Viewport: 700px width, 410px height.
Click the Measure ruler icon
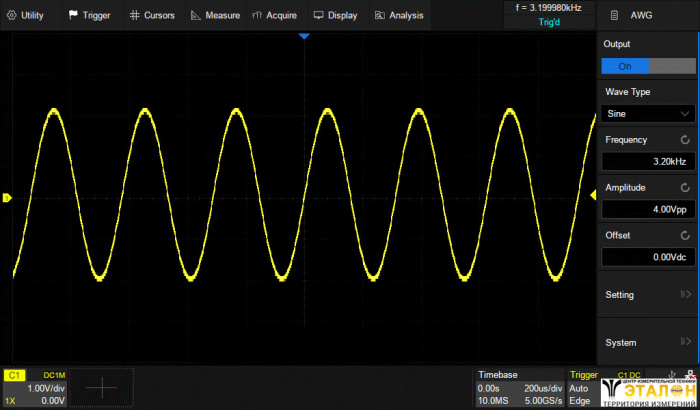coord(196,15)
